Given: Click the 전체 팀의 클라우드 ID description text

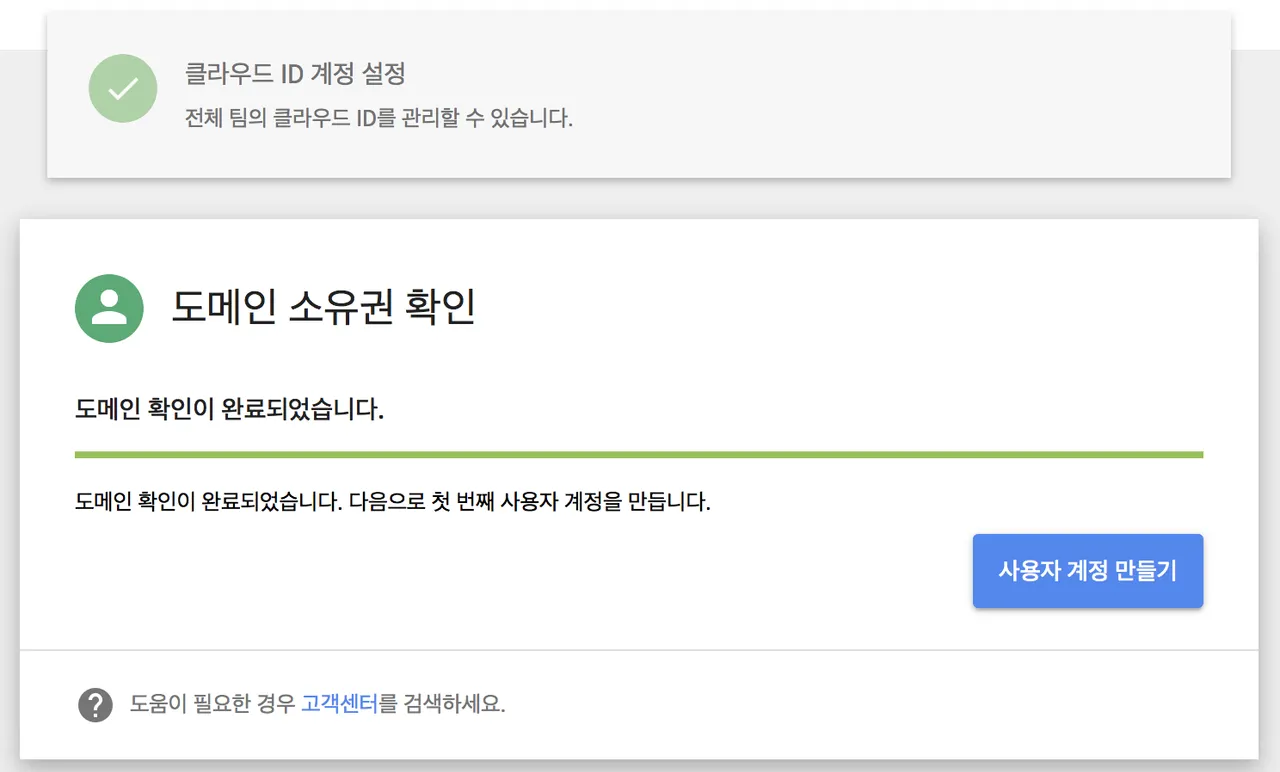Looking at the screenshot, I should pyautogui.click(x=379, y=118).
